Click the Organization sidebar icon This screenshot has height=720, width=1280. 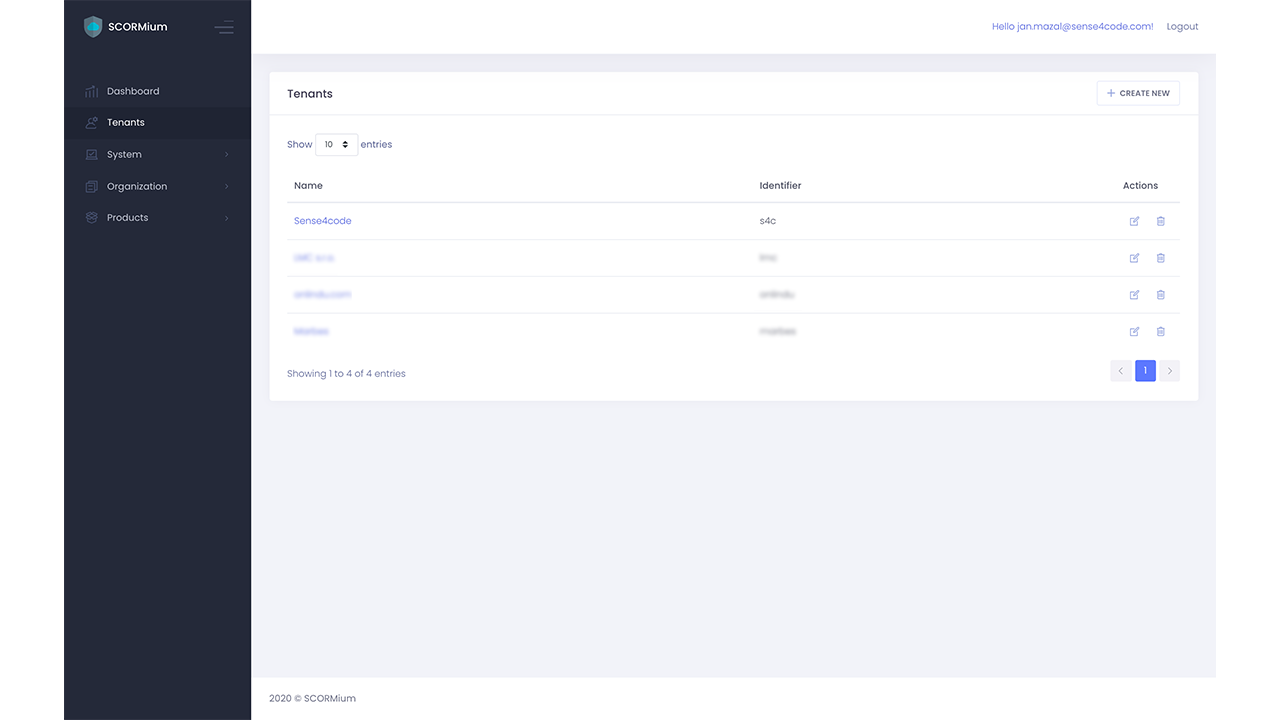92,187
